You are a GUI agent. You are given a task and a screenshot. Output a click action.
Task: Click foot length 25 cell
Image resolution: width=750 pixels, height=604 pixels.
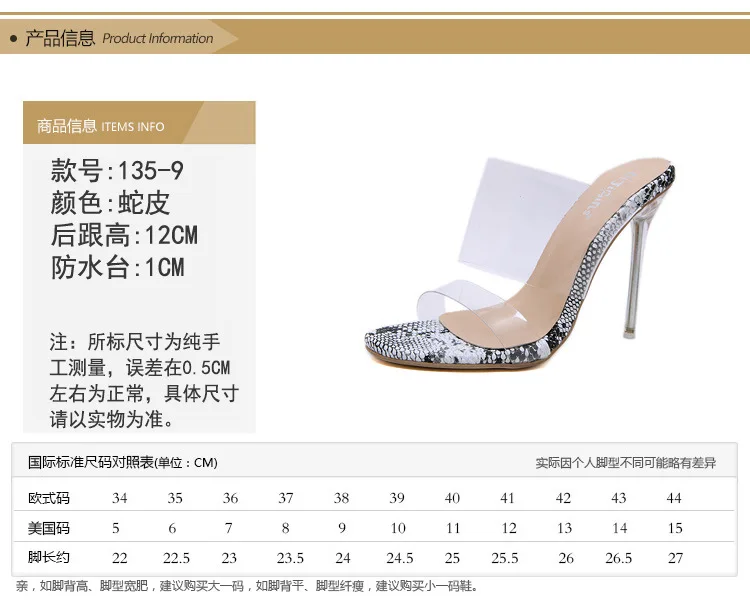pyautogui.click(x=452, y=558)
